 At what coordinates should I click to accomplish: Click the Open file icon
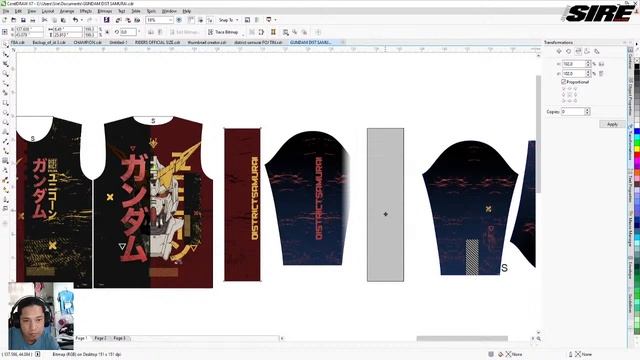coord(13,20)
